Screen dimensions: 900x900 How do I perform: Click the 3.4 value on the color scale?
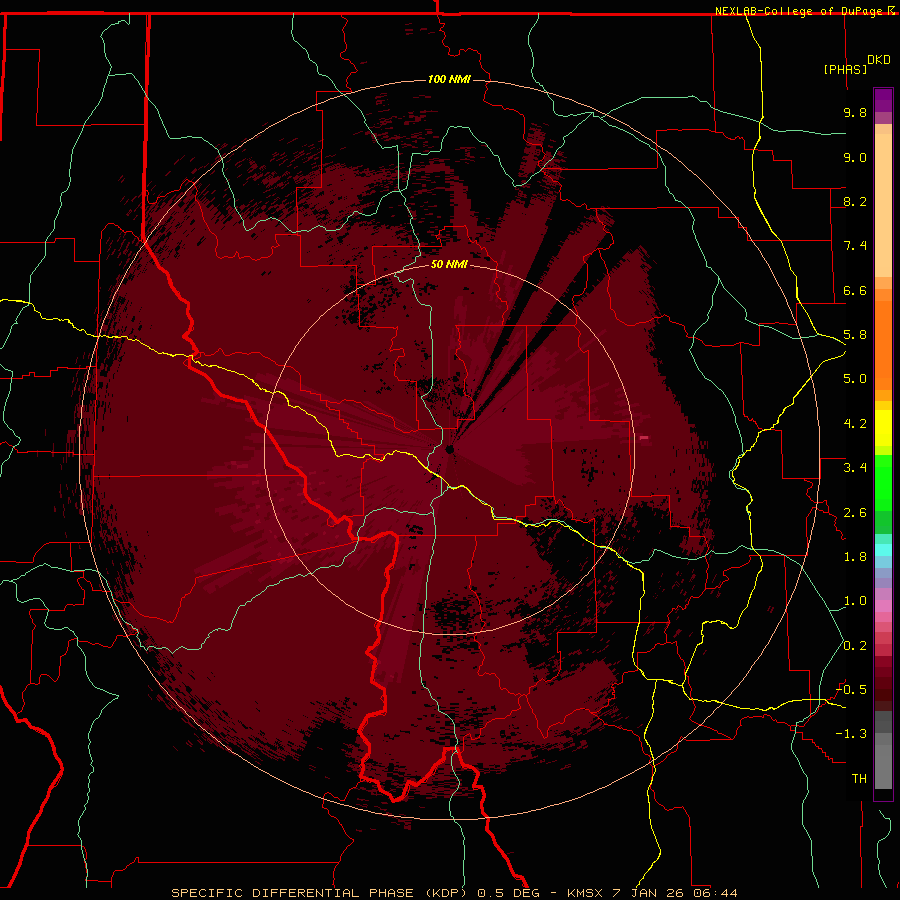coord(855,468)
